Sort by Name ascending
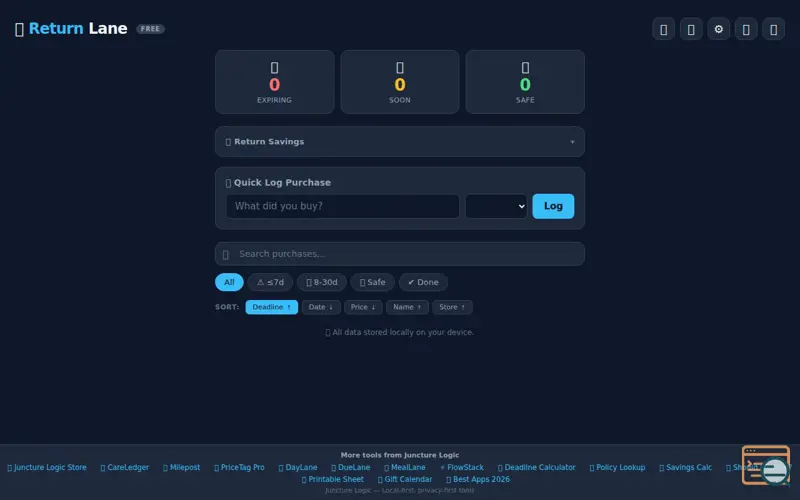The height and width of the screenshot is (500, 800). [x=407, y=307]
